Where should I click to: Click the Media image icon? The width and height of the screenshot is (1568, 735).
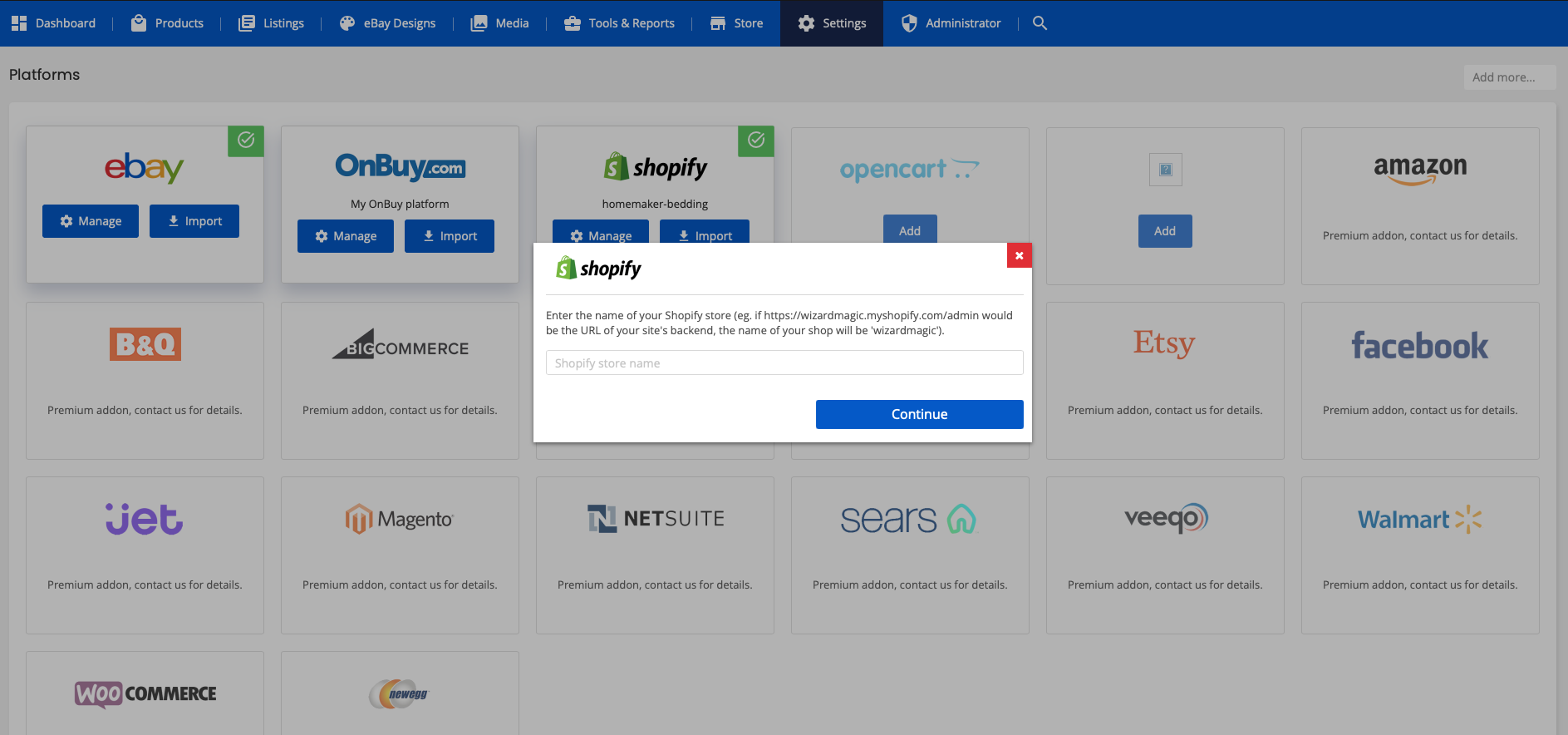(x=479, y=23)
